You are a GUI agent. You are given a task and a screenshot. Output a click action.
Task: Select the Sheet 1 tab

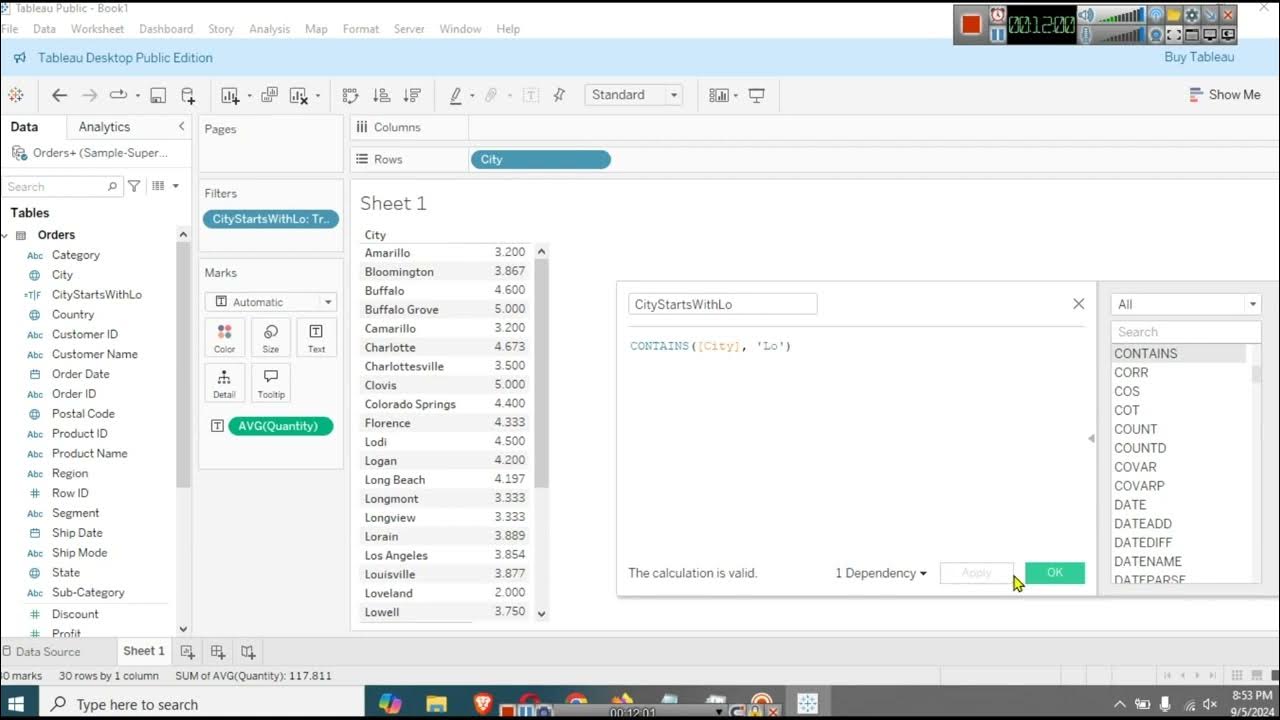tap(144, 651)
